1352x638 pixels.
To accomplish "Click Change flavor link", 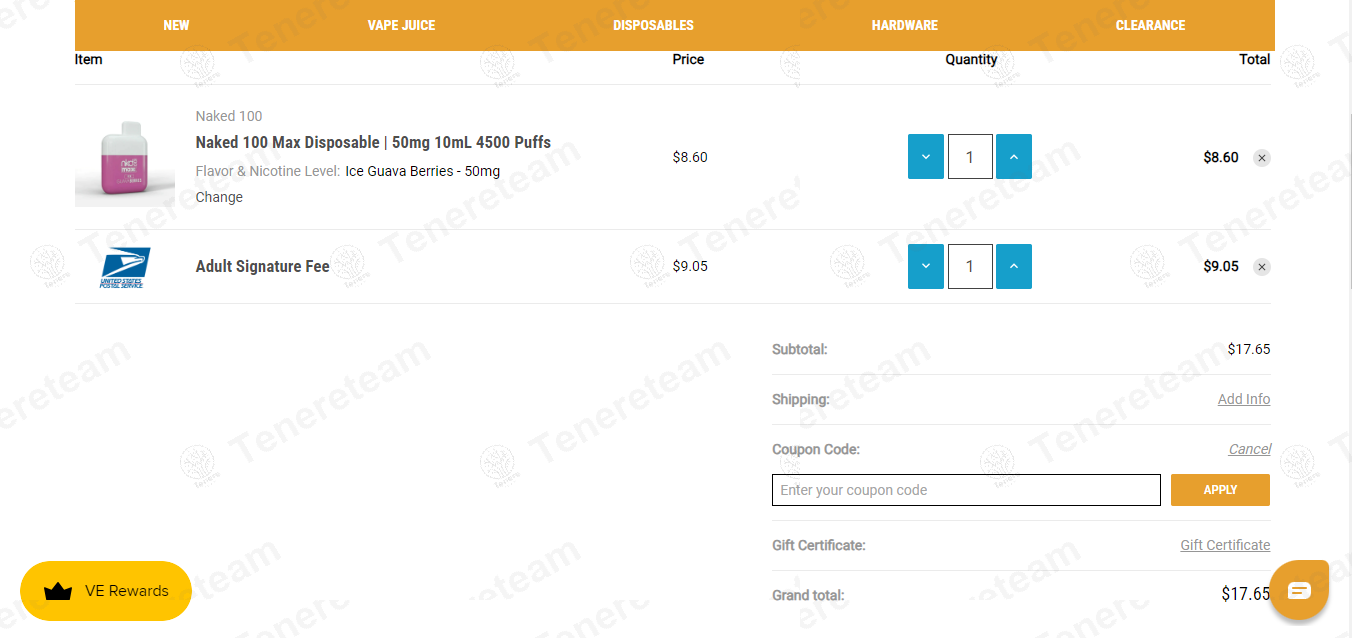I will (x=219, y=197).
